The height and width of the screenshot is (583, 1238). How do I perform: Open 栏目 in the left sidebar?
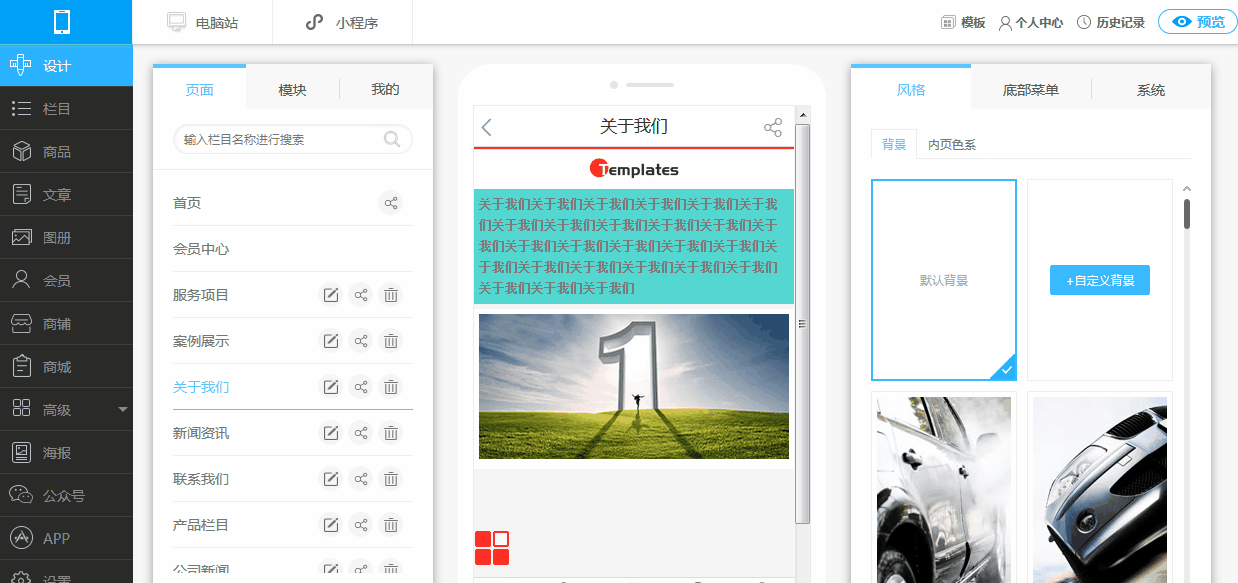pos(66,109)
